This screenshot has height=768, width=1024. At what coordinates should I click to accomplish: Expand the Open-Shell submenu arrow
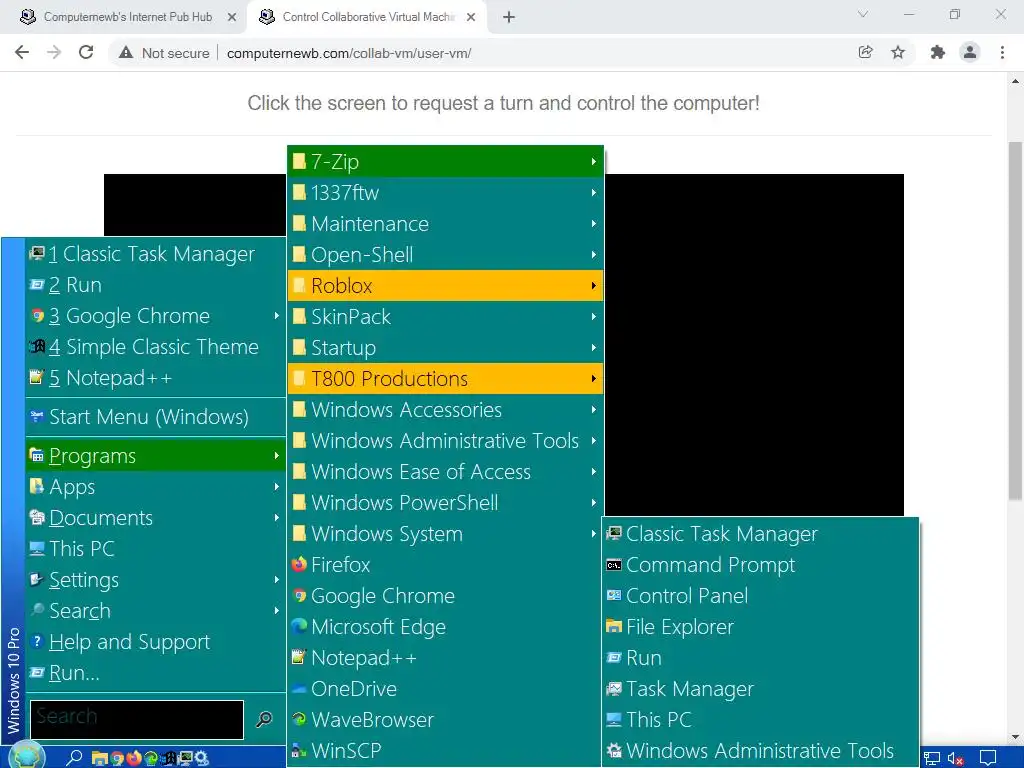pos(593,255)
